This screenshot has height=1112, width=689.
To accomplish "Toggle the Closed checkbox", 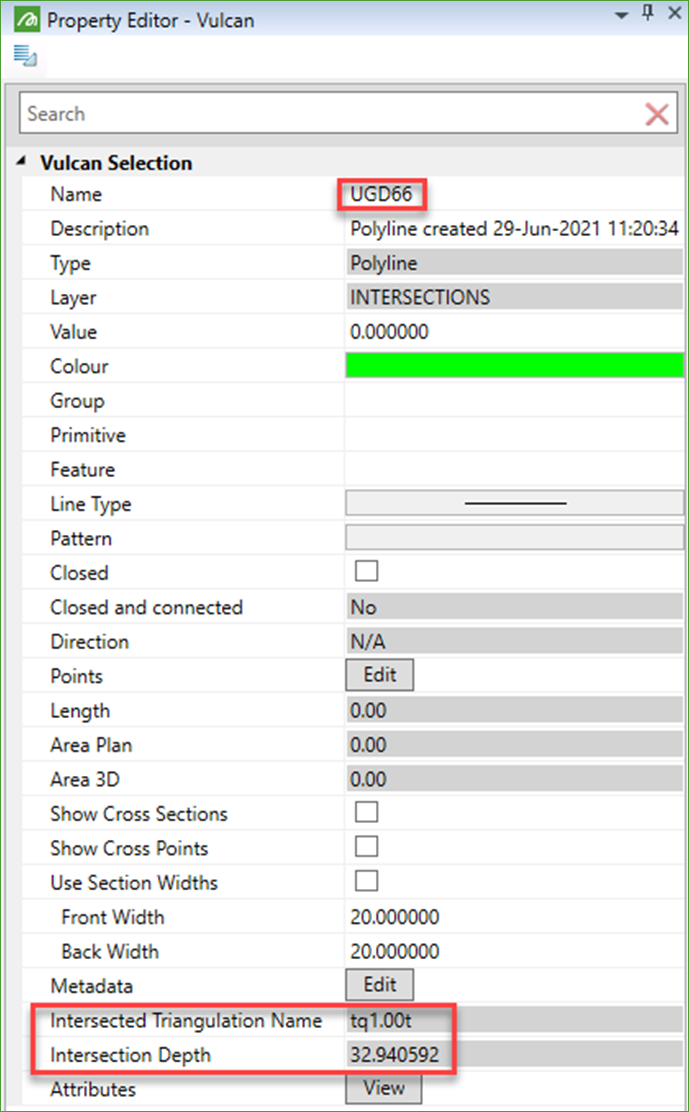I will point(367,572).
